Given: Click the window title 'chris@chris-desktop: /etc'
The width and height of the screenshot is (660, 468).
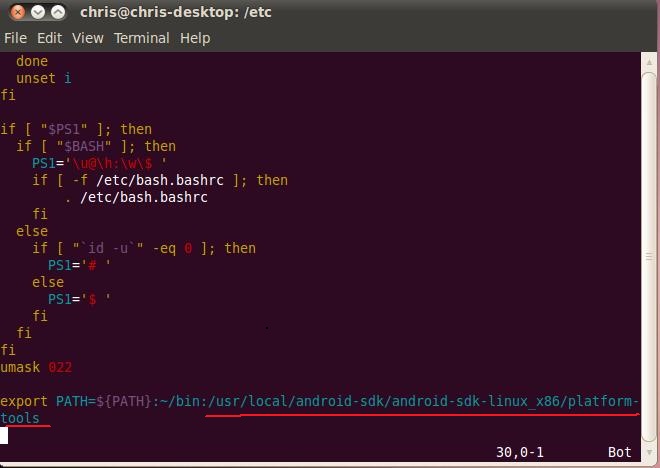Looking at the screenshot, I should 176,12.
